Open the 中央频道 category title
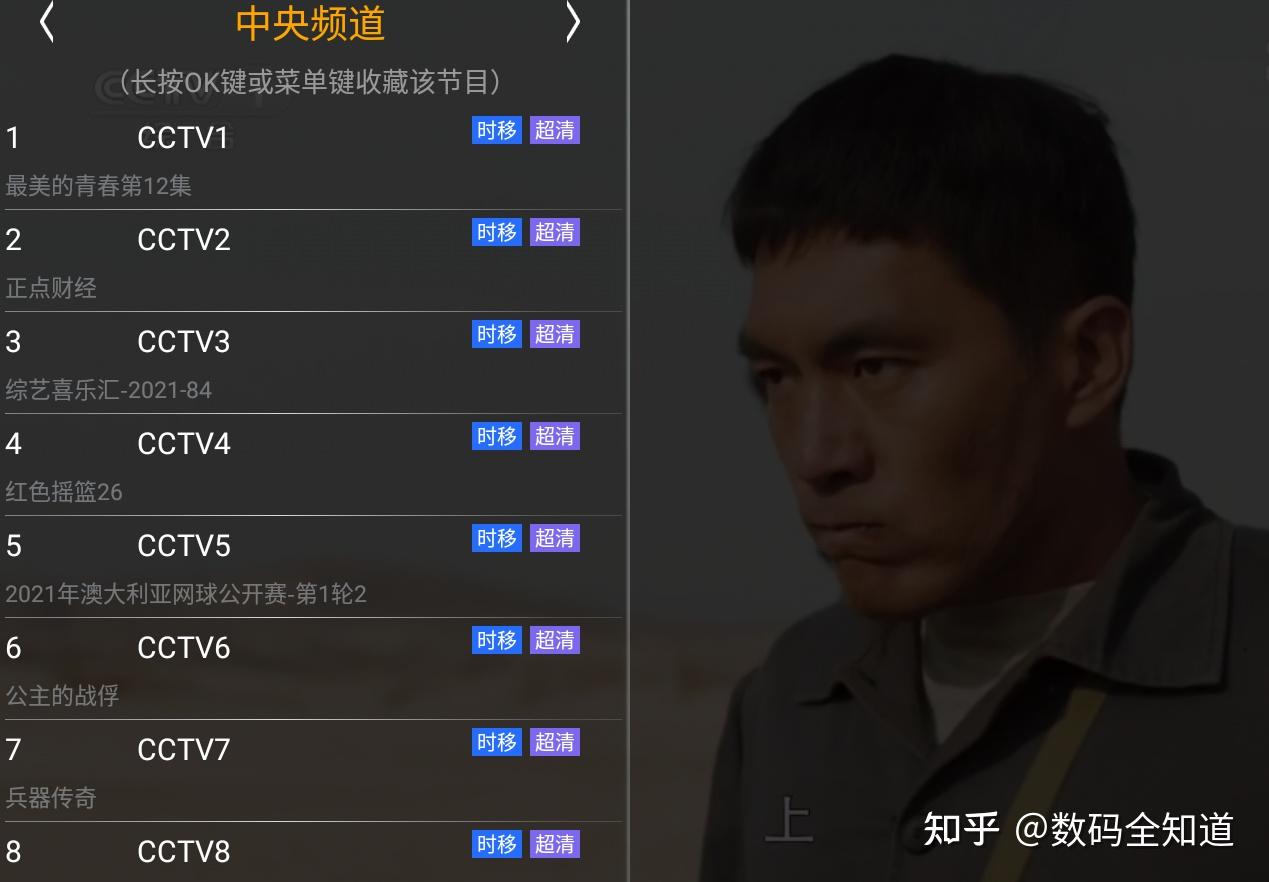 pyautogui.click(x=310, y=23)
